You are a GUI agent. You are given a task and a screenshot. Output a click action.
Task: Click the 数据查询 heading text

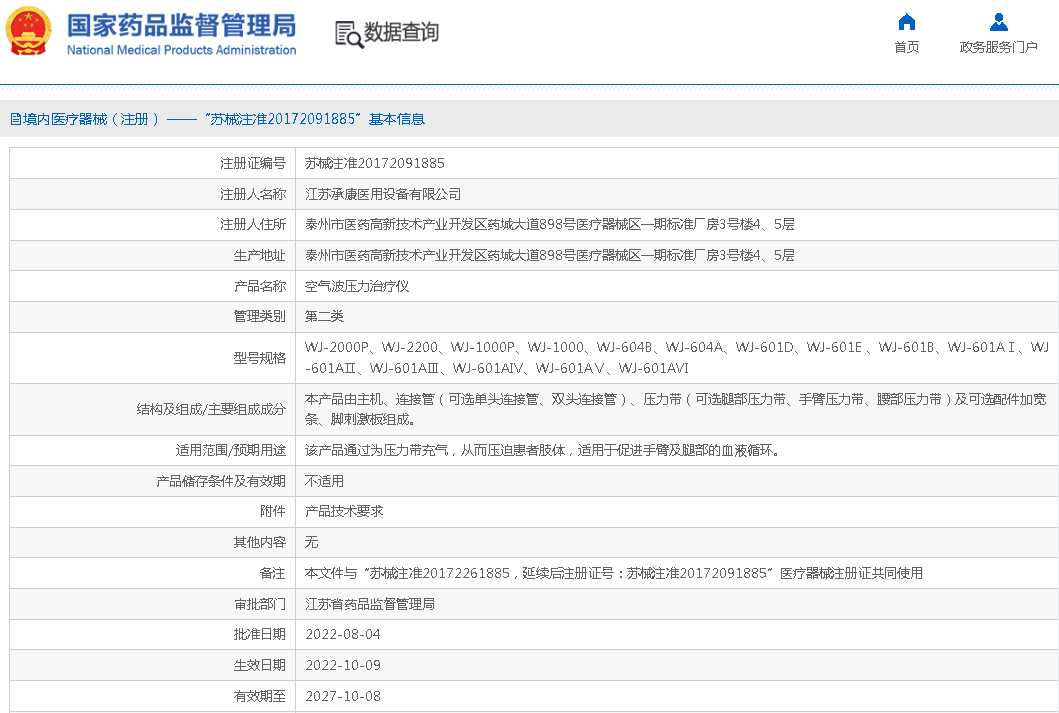click(401, 33)
